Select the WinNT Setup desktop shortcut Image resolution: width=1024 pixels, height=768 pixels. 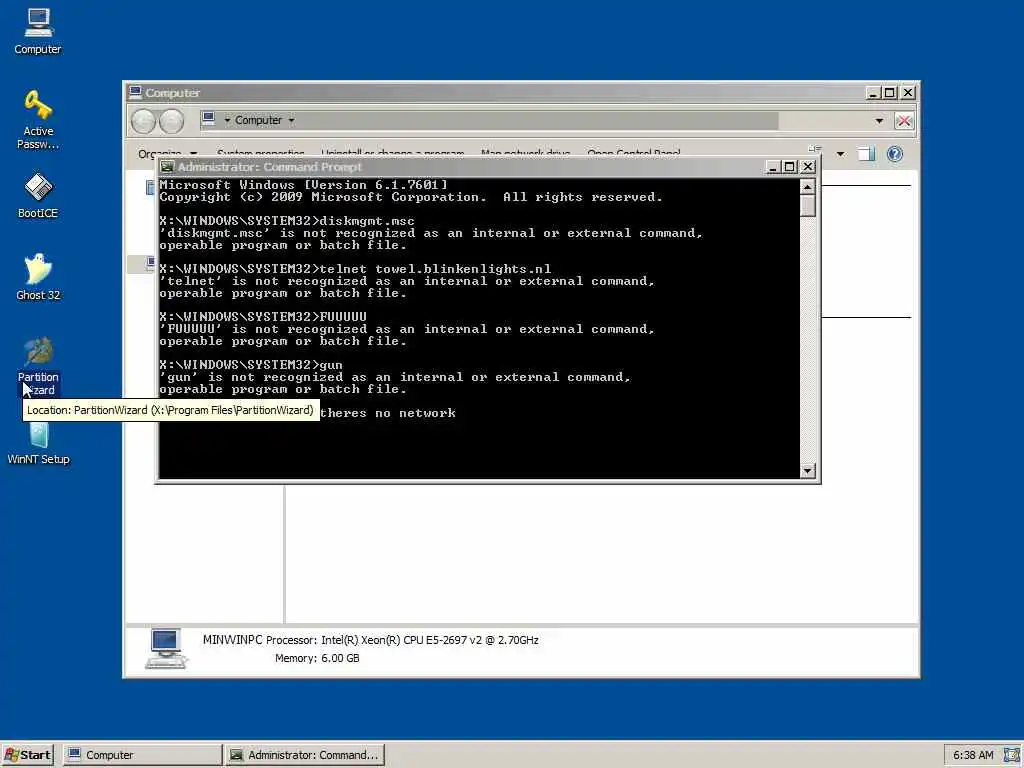click(38, 444)
